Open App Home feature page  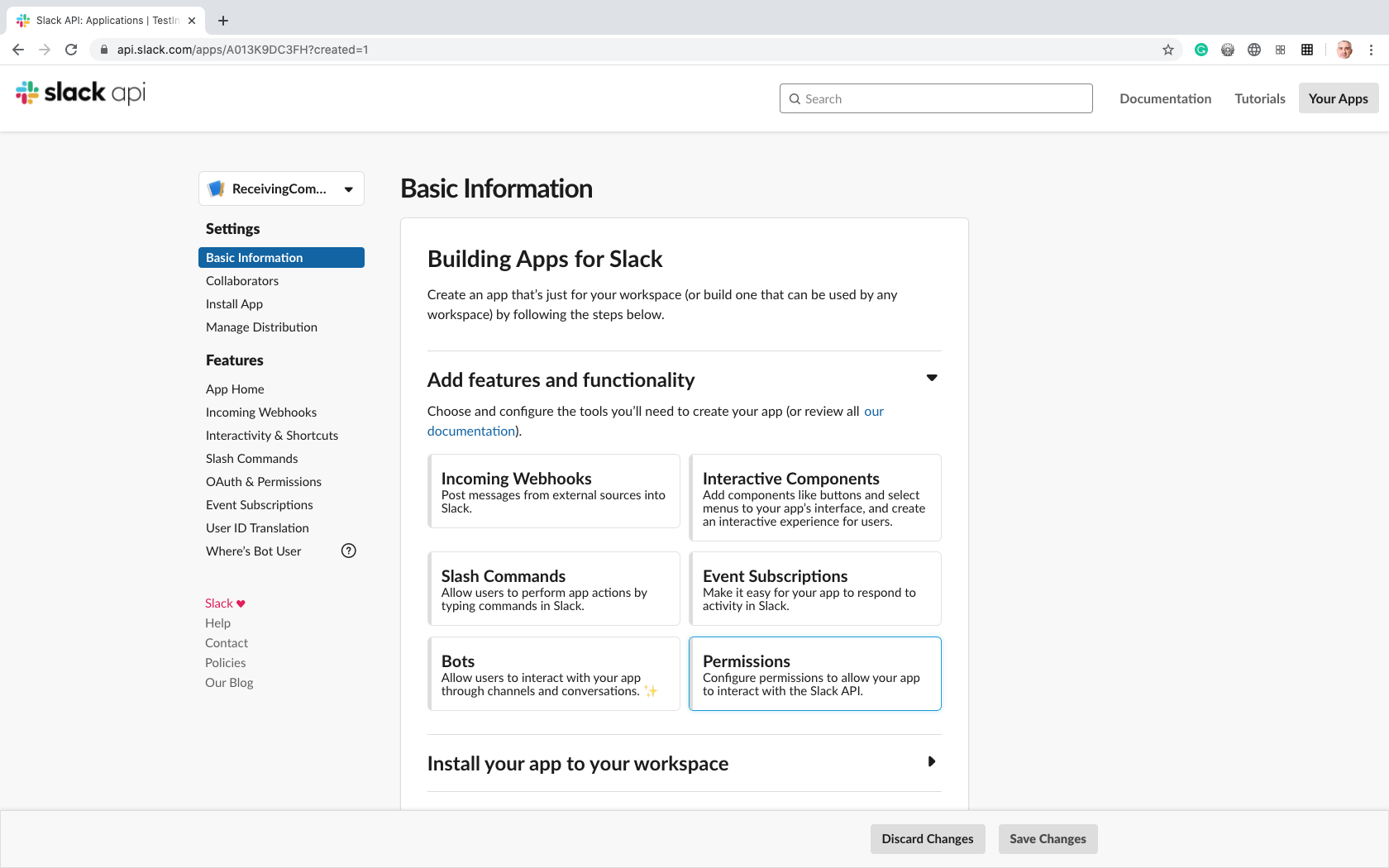point(235,389)
